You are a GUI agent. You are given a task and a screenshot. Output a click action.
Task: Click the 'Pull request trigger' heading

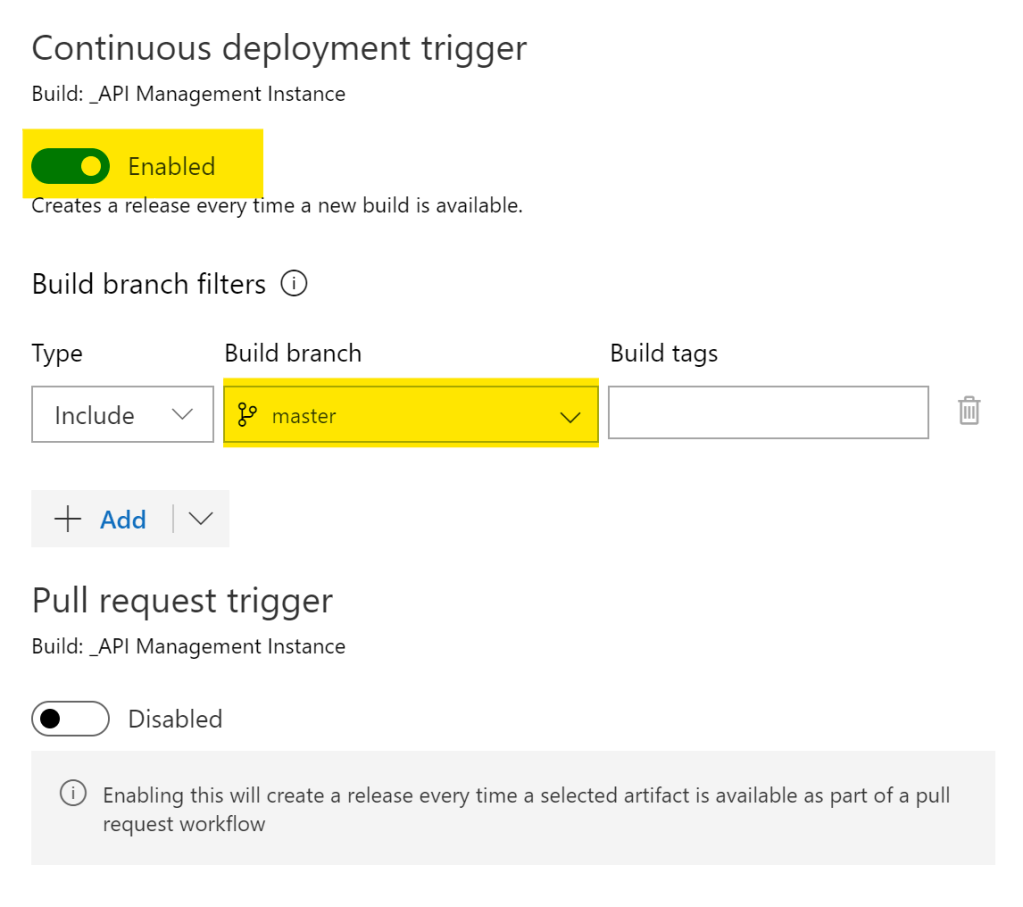tap(182, 601)
